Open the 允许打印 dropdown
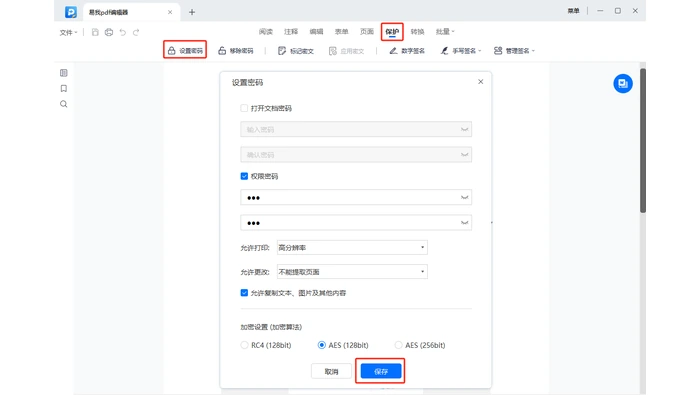 (352, 247)
